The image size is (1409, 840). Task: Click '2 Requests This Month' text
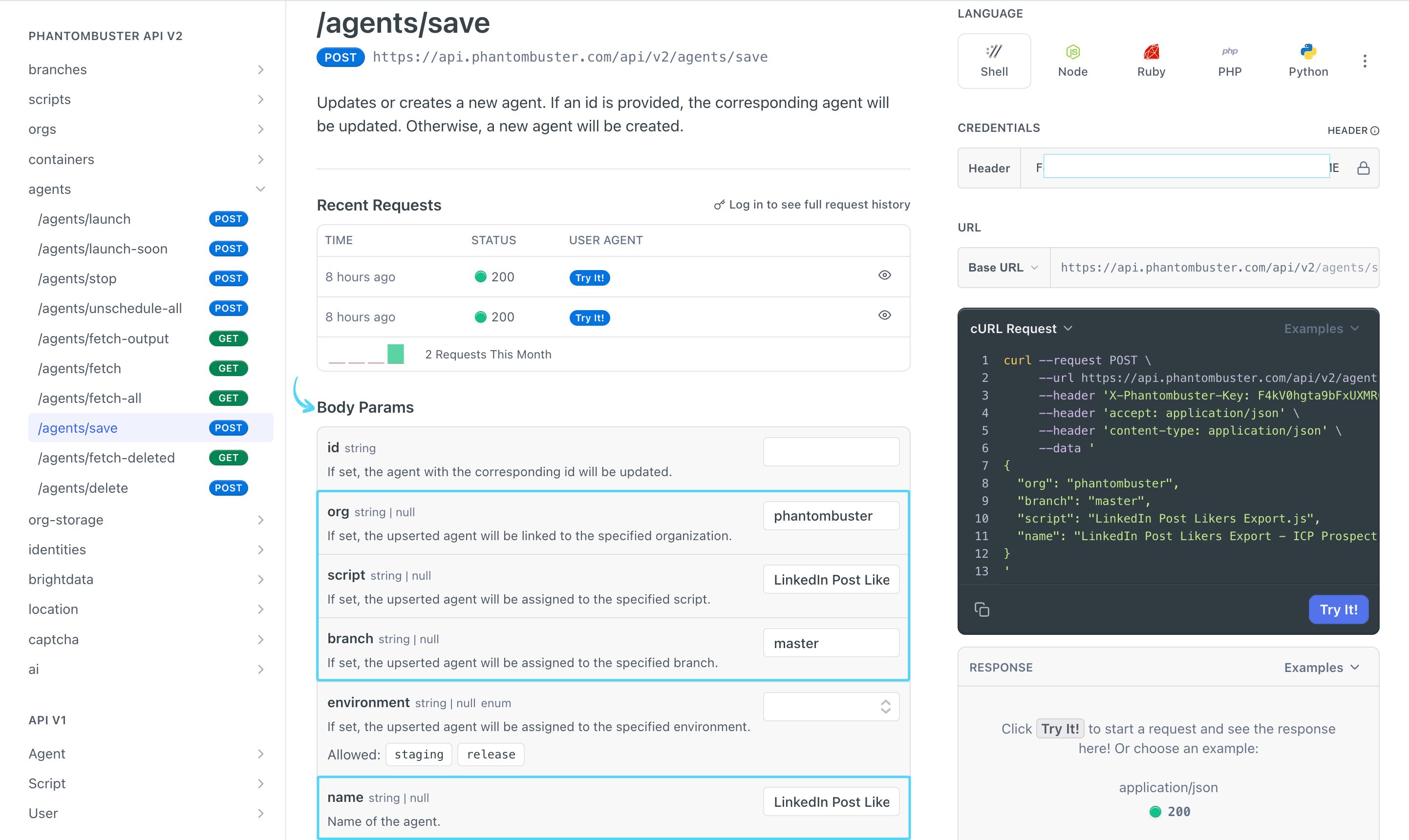488,355
